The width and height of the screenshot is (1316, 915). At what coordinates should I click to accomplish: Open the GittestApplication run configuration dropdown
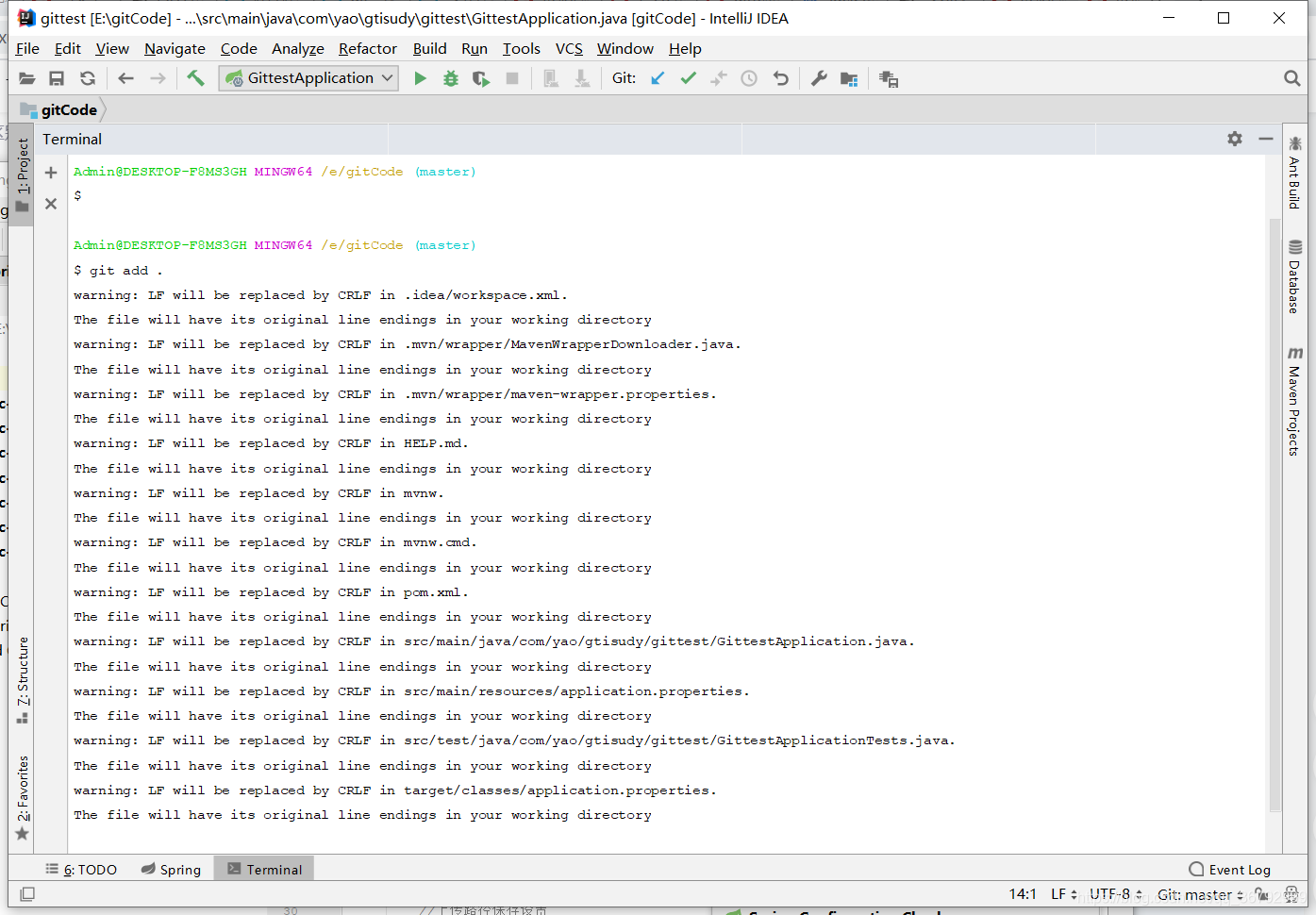308,78
